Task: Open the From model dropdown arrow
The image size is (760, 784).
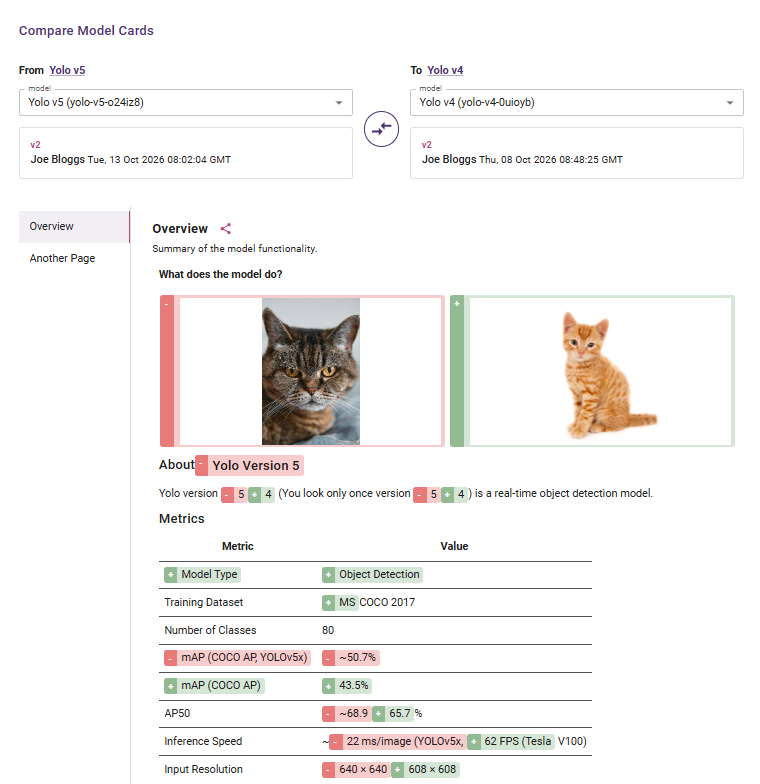Action: [338, 102]
